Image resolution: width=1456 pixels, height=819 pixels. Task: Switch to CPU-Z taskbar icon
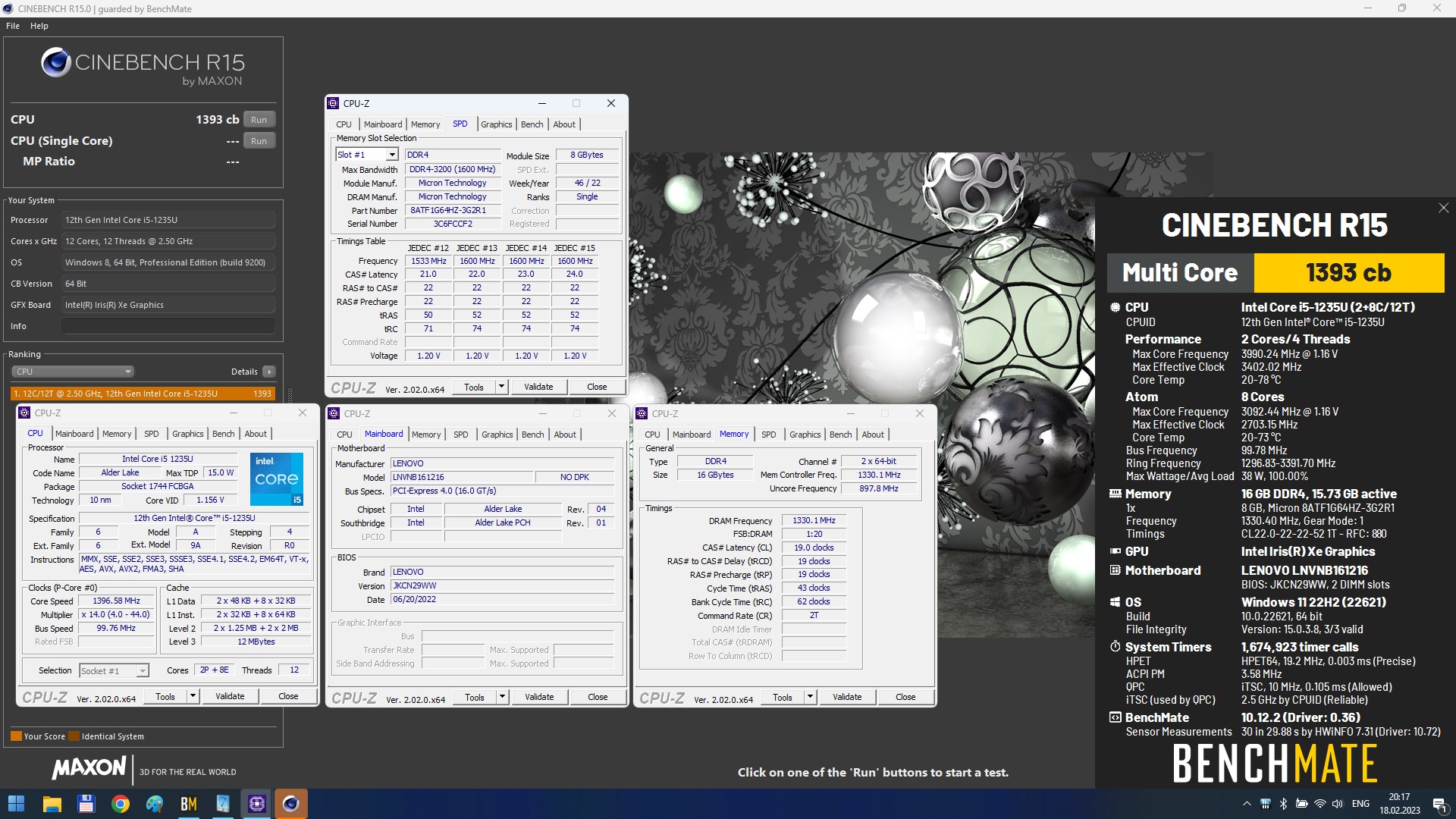click(x=257, y=804)
